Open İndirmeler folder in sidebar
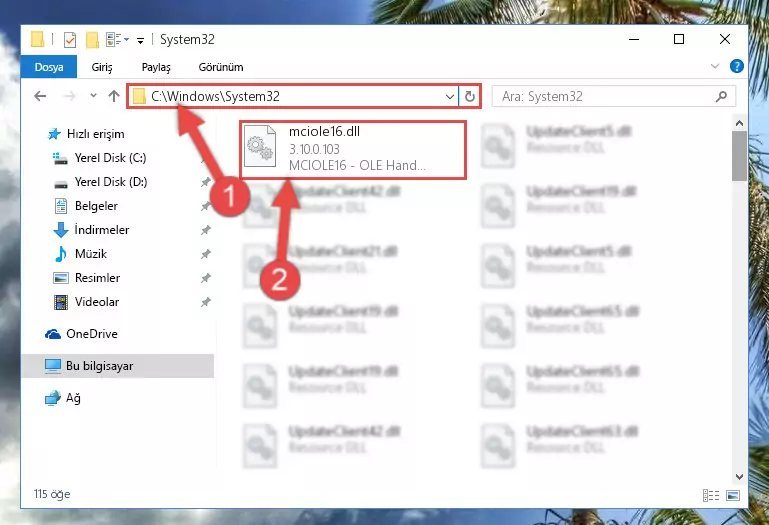The height and width of the screenshot is (525, 769). coord(102,230)
